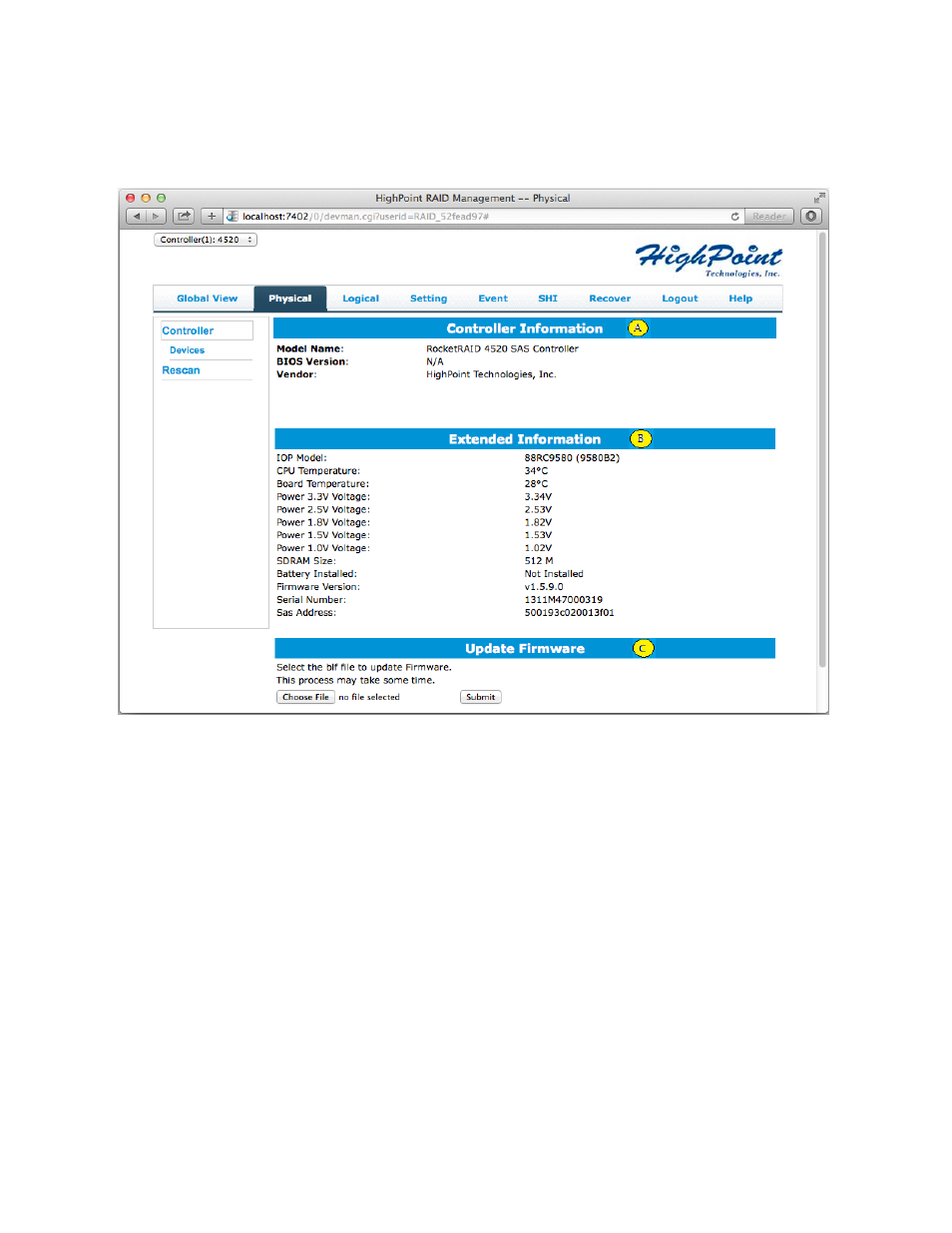Select the model name "RocketRAID 4520 SAS Controller"
The width and height of the screenshot is (952, 1233).
[502, 349]
